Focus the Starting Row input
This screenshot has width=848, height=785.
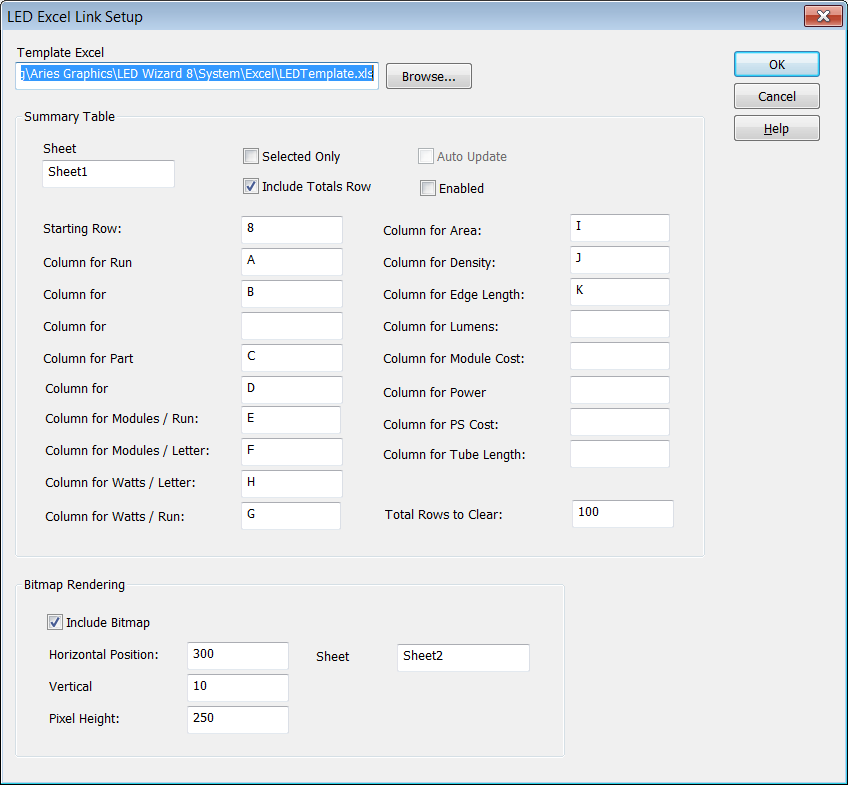coord(291,229)
